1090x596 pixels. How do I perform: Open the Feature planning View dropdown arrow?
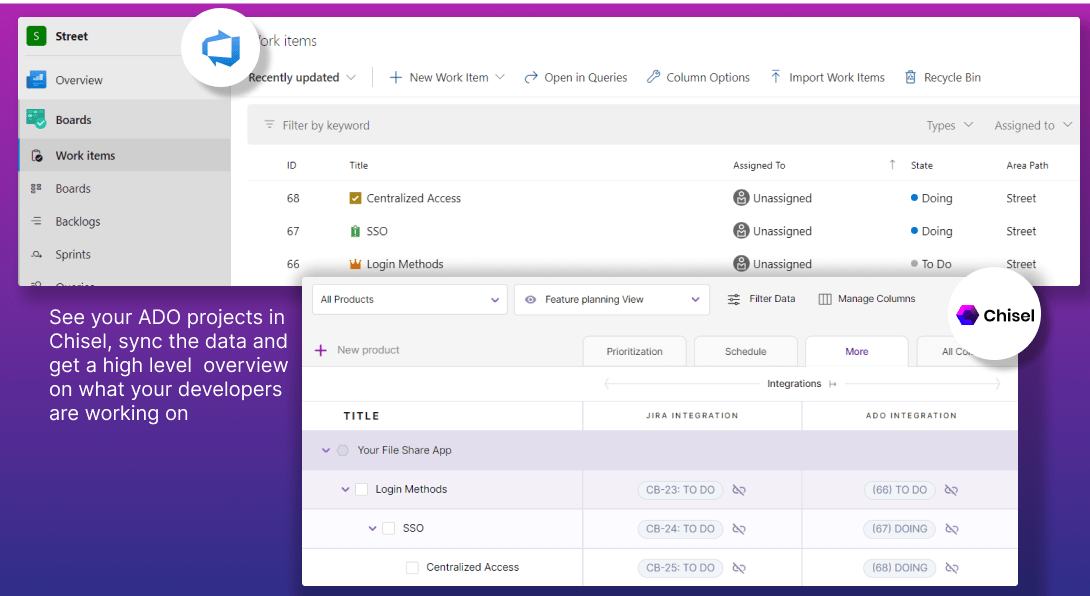pyautogui.click(x=695, y=300)
